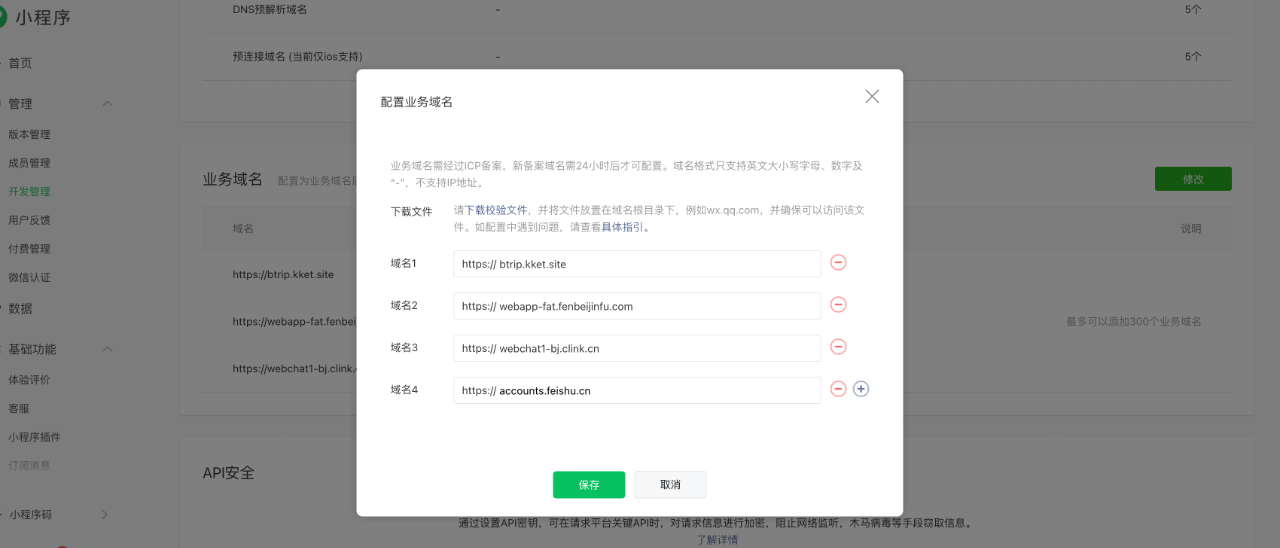Open 用户反馈 in the sidebar

pyautogui.click(x=29, y=220)
